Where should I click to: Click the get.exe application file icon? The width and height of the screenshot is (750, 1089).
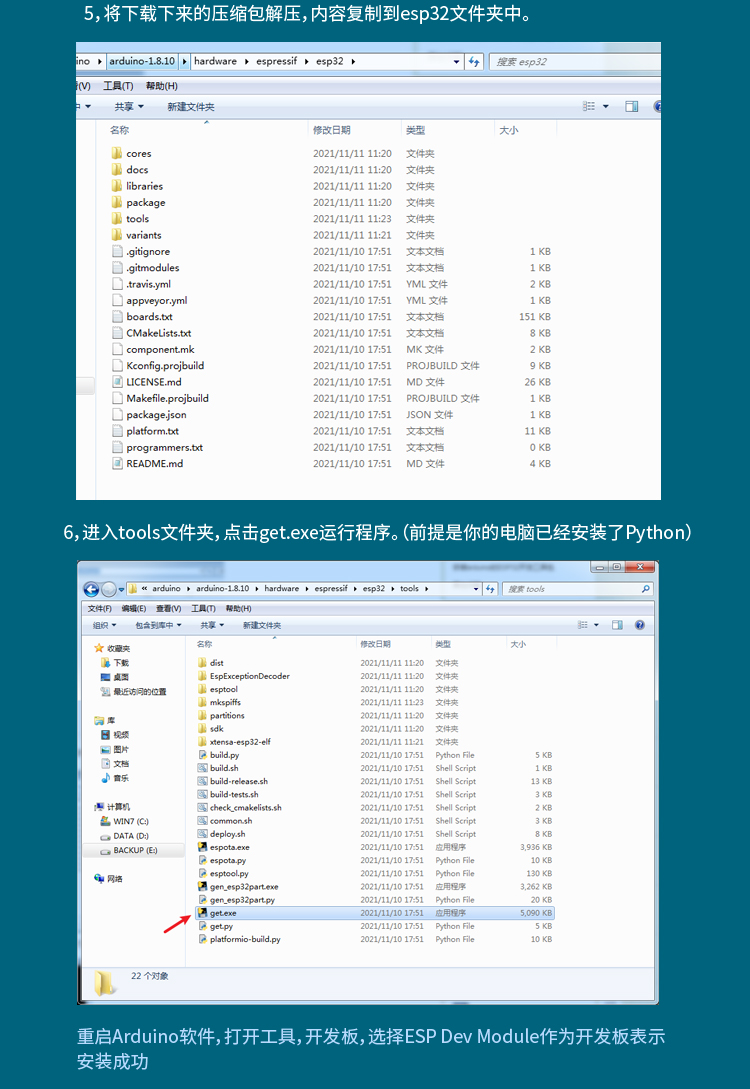click(x=202, y=913)
